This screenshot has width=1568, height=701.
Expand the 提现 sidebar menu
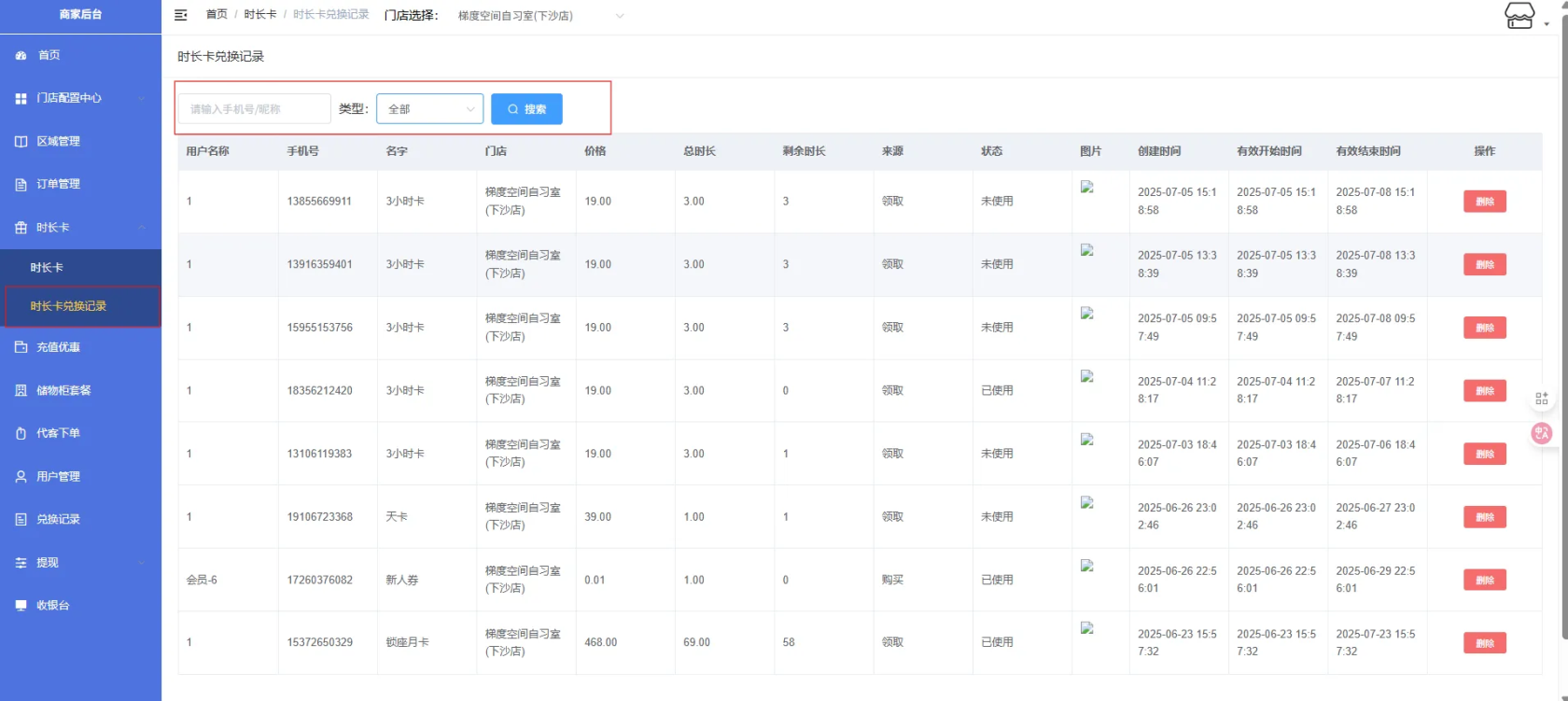[x=80, y=563]
